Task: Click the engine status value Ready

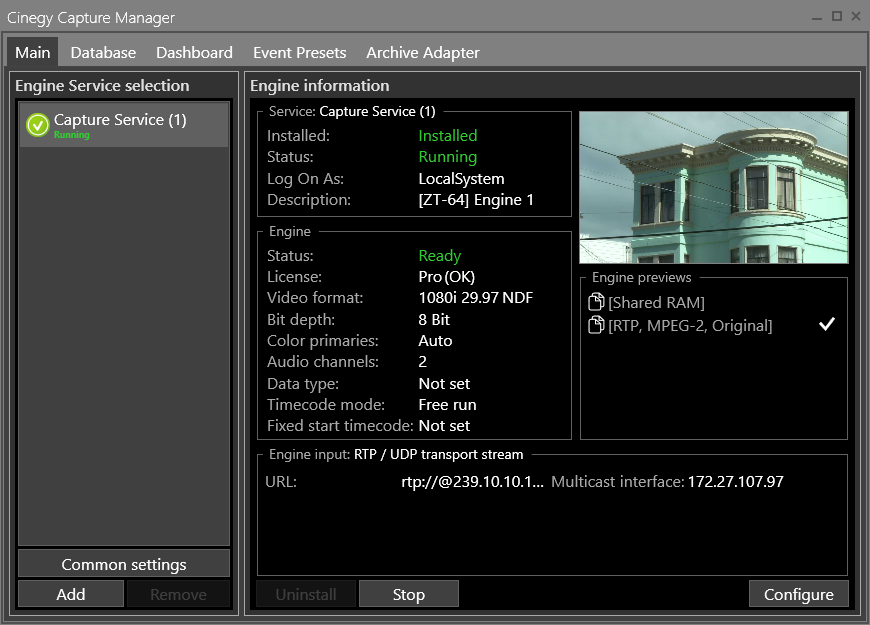Action: click(439, 256)
